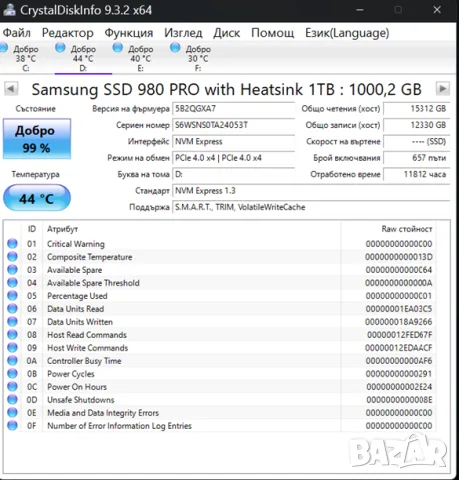Image resolution: width=459 pixels, height=480 pixels.
Task: Click status orb of Unsafe Shutdowns row
Action: pyautogui.click(x=12, y=400)
